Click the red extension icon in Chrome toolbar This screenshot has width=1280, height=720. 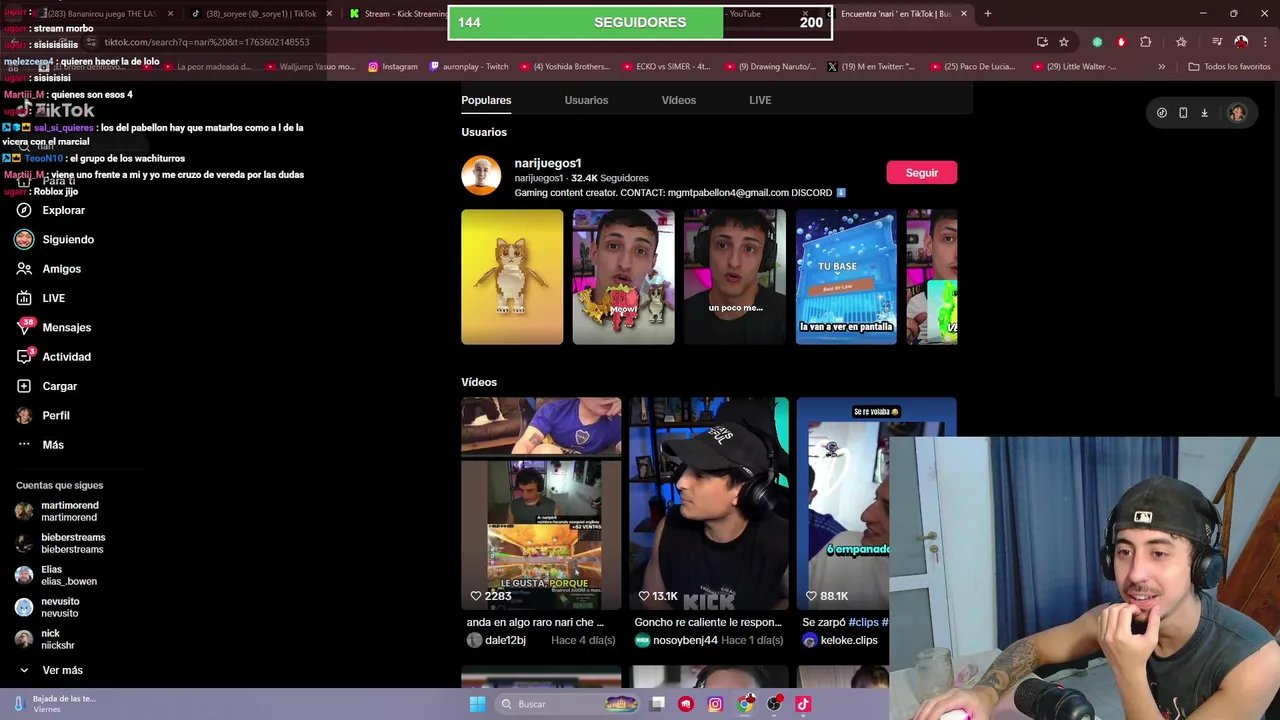pyautogui.click(x=1121, y=42)
